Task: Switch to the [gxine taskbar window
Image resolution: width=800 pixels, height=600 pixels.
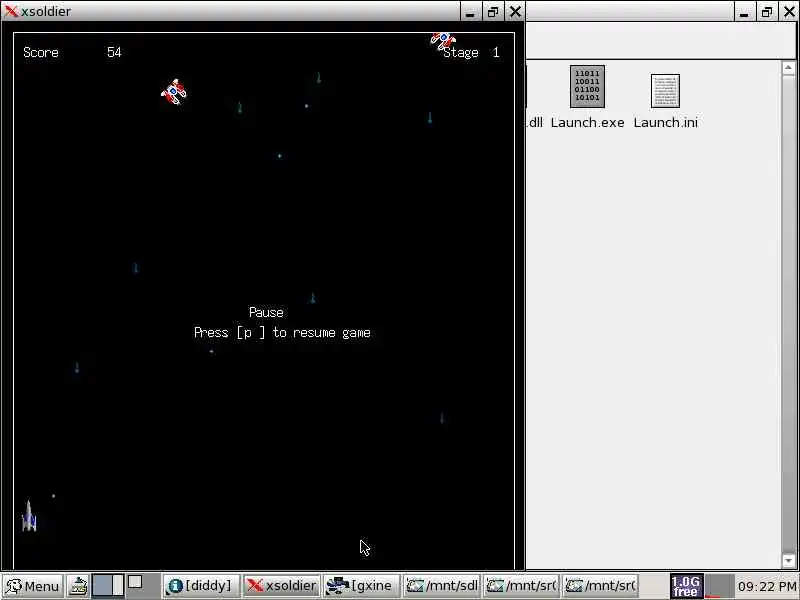Action: [x=362, y=586]
